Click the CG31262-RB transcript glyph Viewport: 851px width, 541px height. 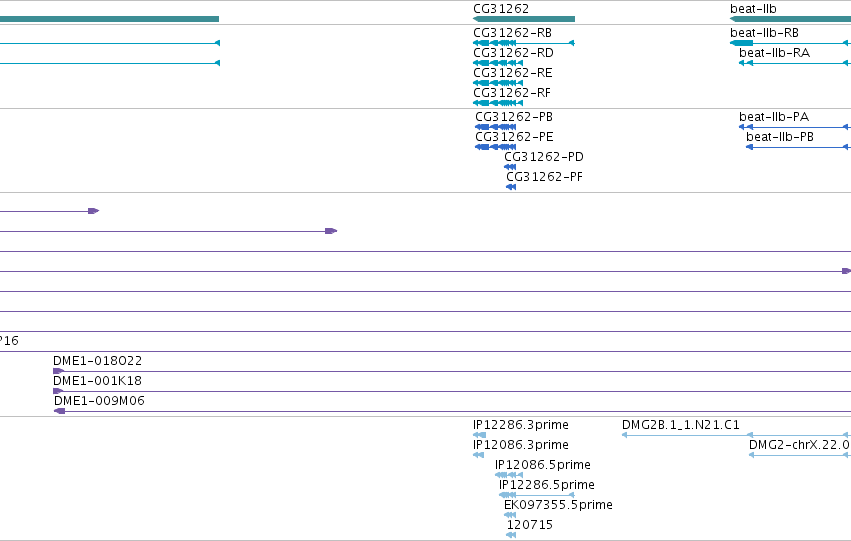coord(524,43)
